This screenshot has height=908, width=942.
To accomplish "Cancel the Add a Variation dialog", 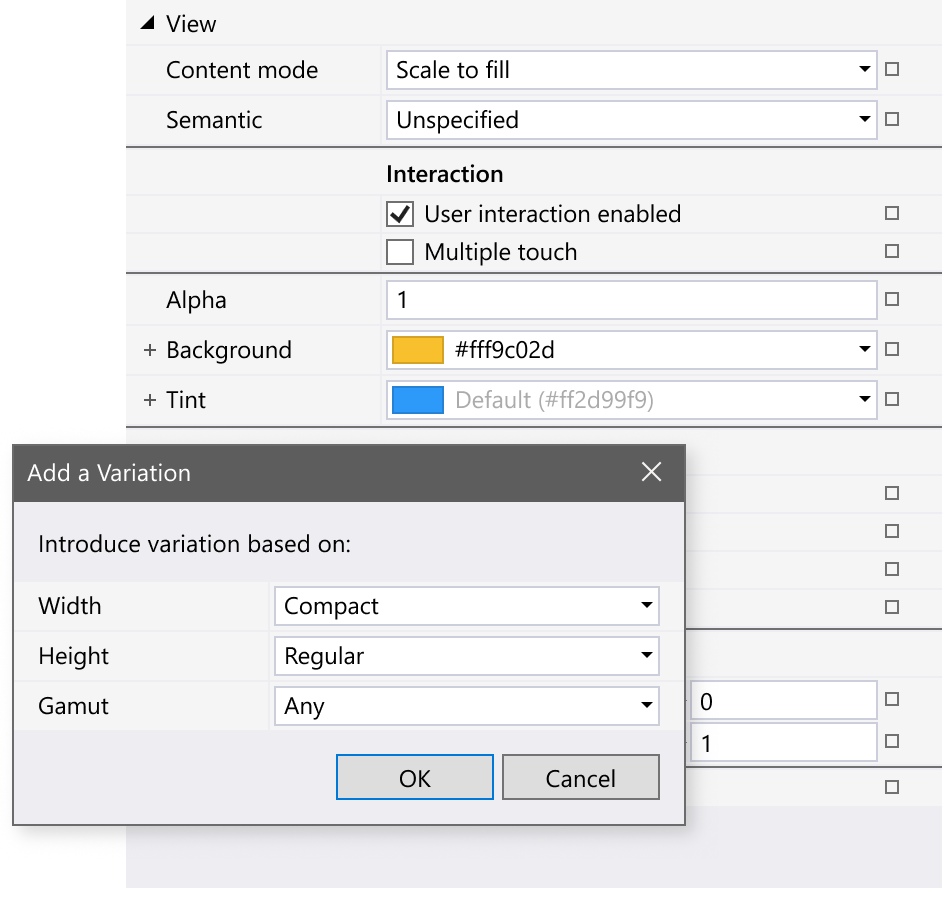I will [580, 777].
